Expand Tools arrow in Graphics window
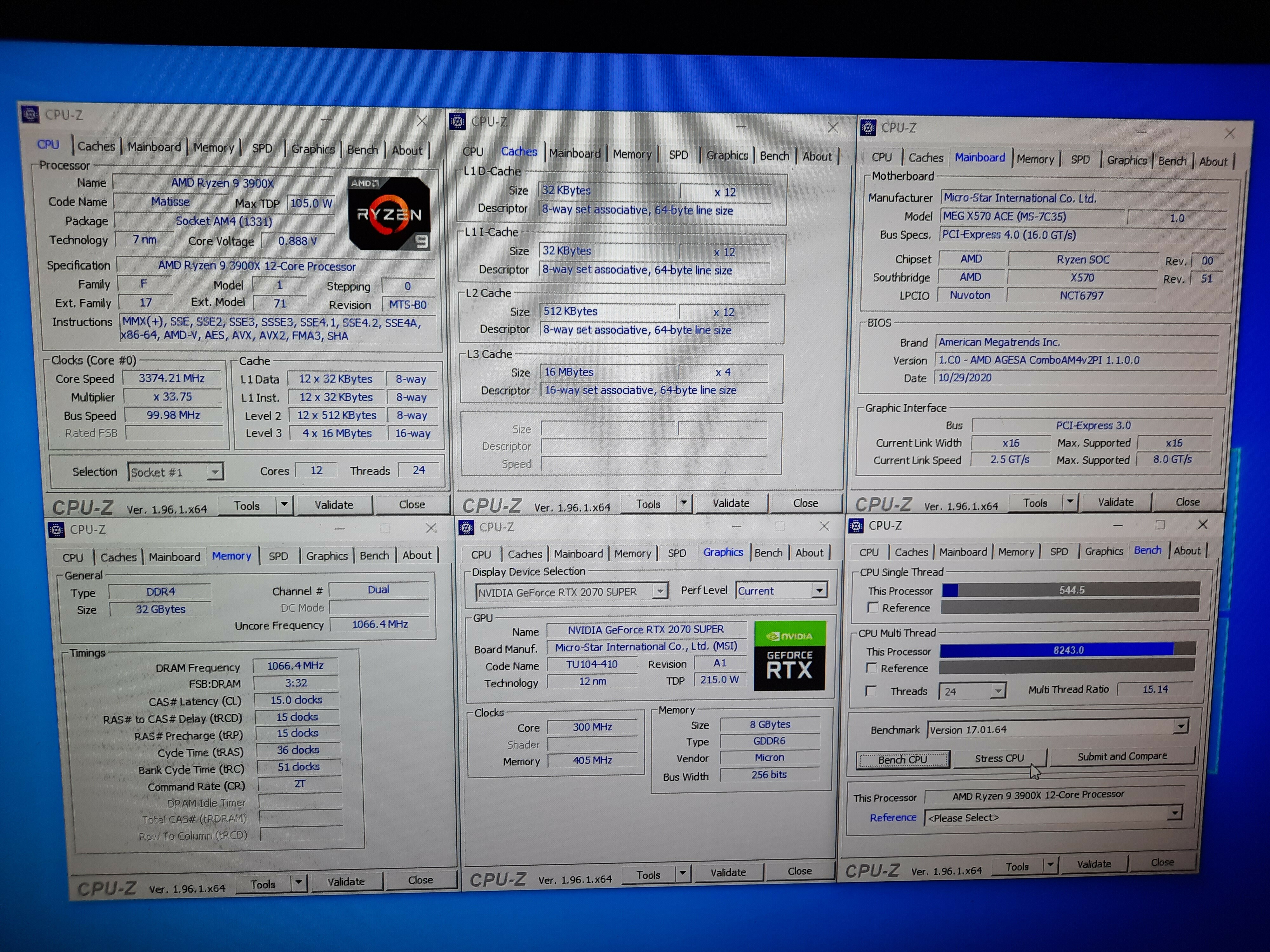Screen dimensions: 1270x952 pos(682,873)
